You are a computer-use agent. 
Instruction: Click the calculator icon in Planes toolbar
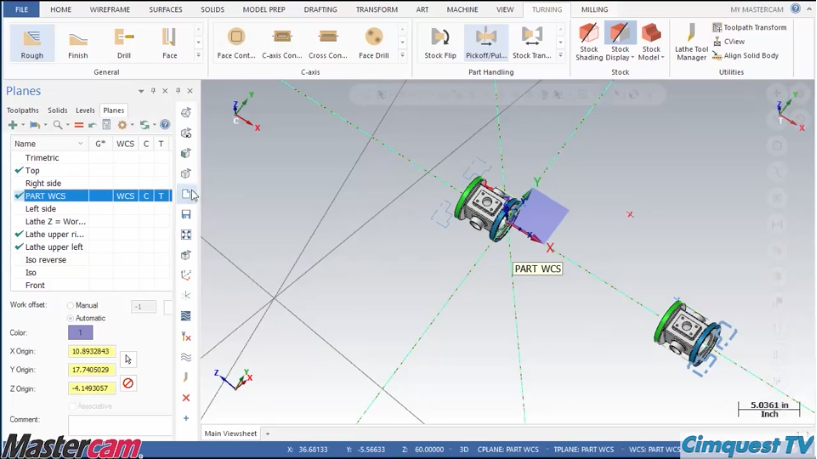click(x=106, y=125)
